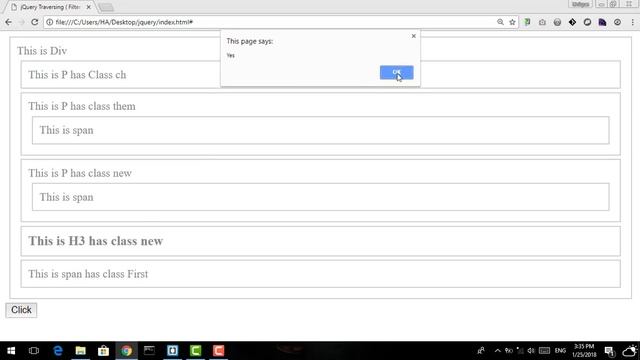Go back in browser history
This screenshot has height=360, width=640.
[x=9, y=22]
